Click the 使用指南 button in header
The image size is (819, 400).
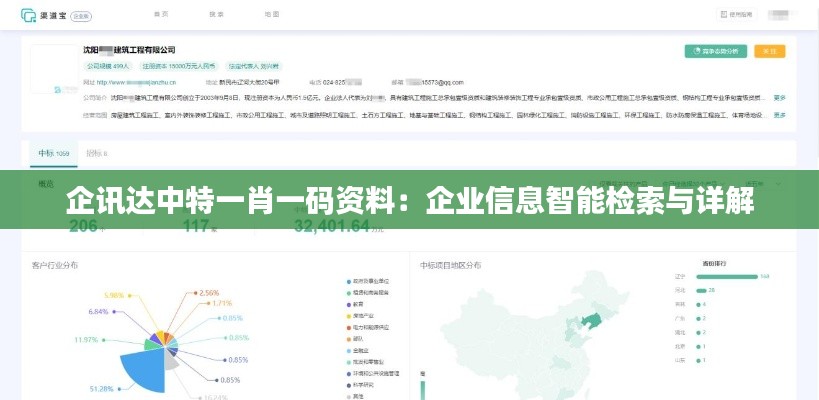[736, 15]
